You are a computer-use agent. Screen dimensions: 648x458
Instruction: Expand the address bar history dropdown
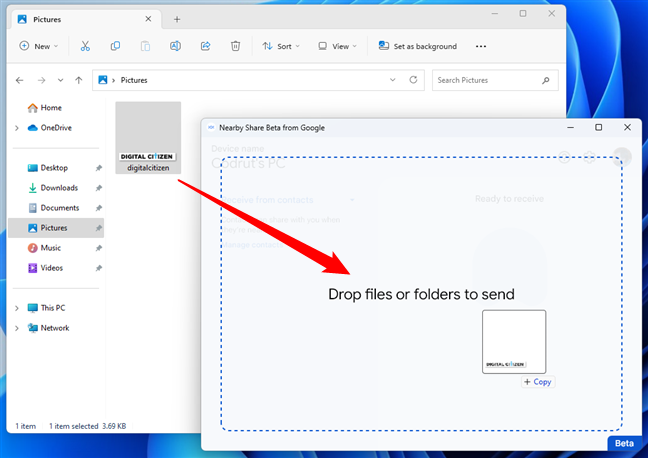pyautogui.click(x=393, y=80)
